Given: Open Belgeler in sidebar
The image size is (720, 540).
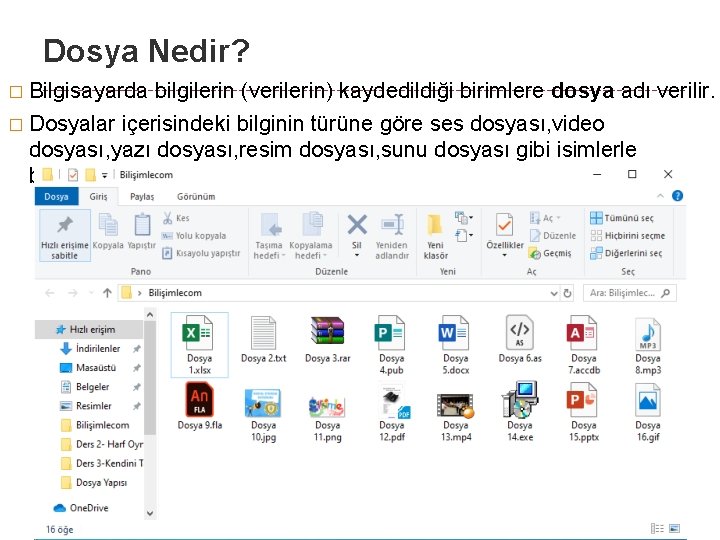Looking at the screenshot, I should click(92, 387).
